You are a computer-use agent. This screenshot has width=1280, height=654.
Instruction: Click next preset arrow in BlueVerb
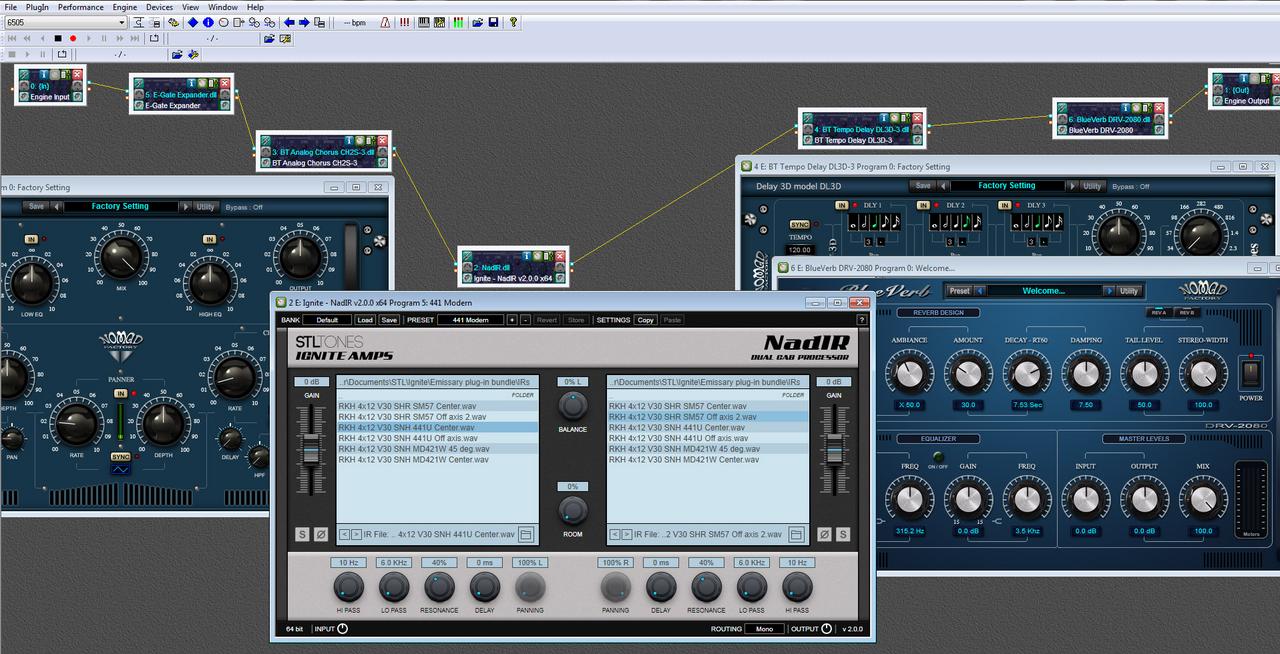1108,291
